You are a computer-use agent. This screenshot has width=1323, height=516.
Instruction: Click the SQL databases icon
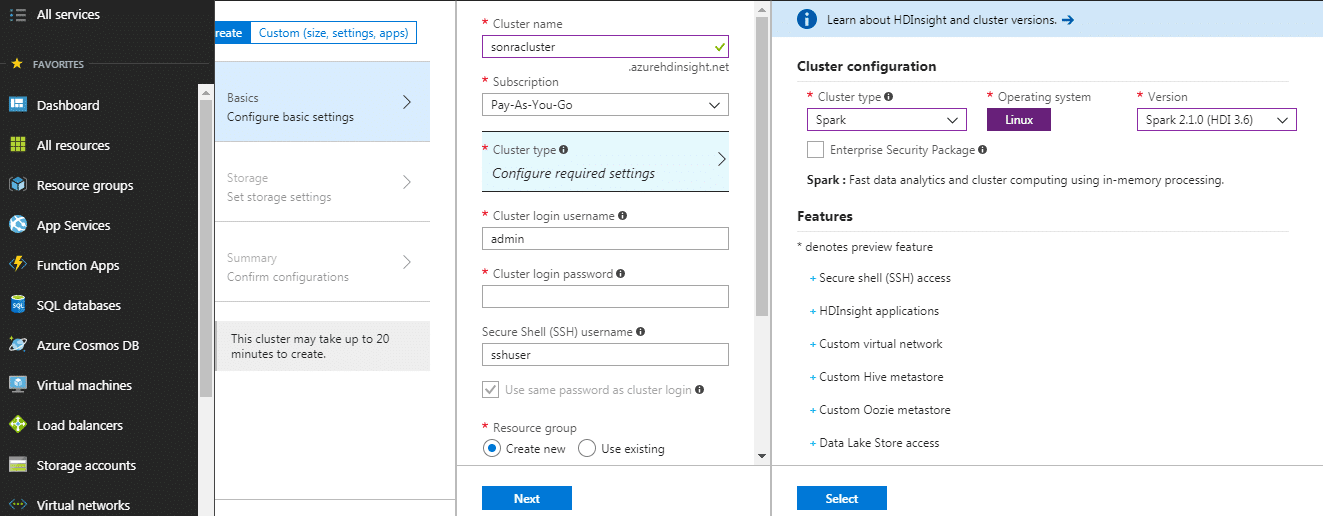[17, 305]
